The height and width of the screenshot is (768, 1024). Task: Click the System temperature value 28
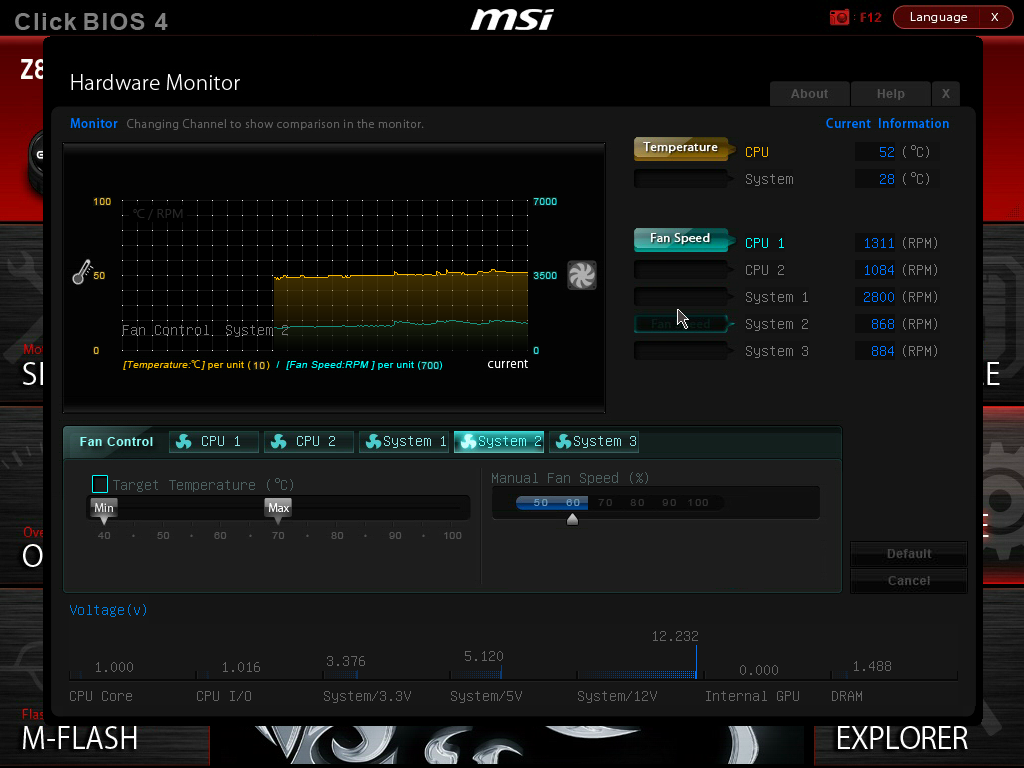(x=886, y=179)
